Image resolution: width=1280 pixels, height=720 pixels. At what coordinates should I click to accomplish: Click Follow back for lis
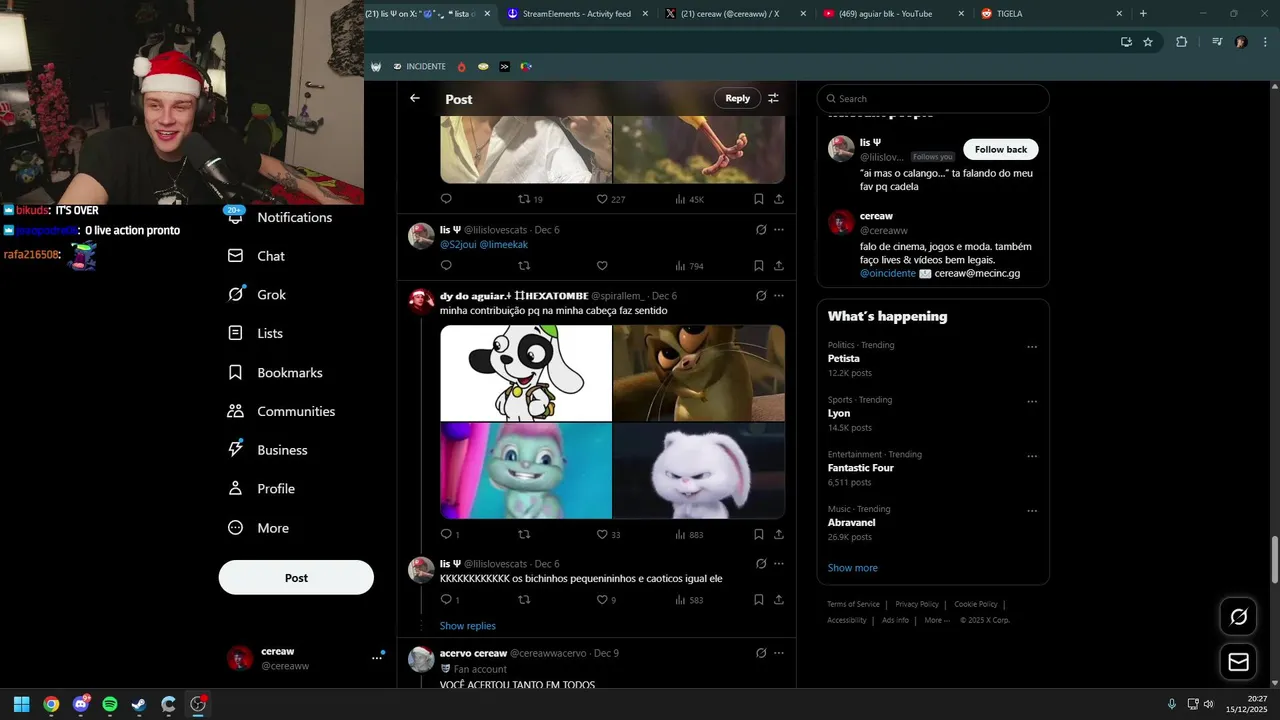1001,149
